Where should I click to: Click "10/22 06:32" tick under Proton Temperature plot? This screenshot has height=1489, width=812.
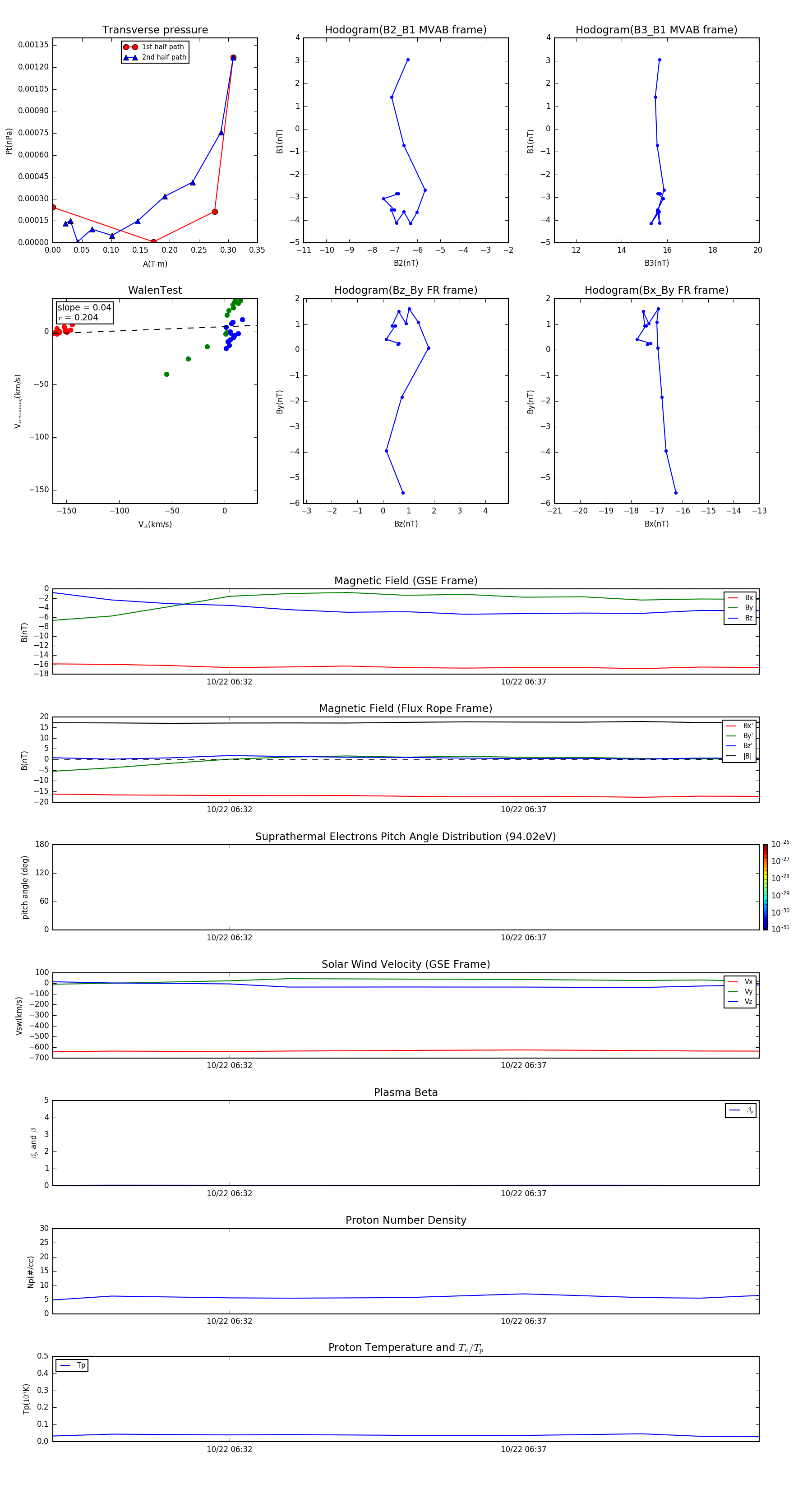click(230, 1450)
